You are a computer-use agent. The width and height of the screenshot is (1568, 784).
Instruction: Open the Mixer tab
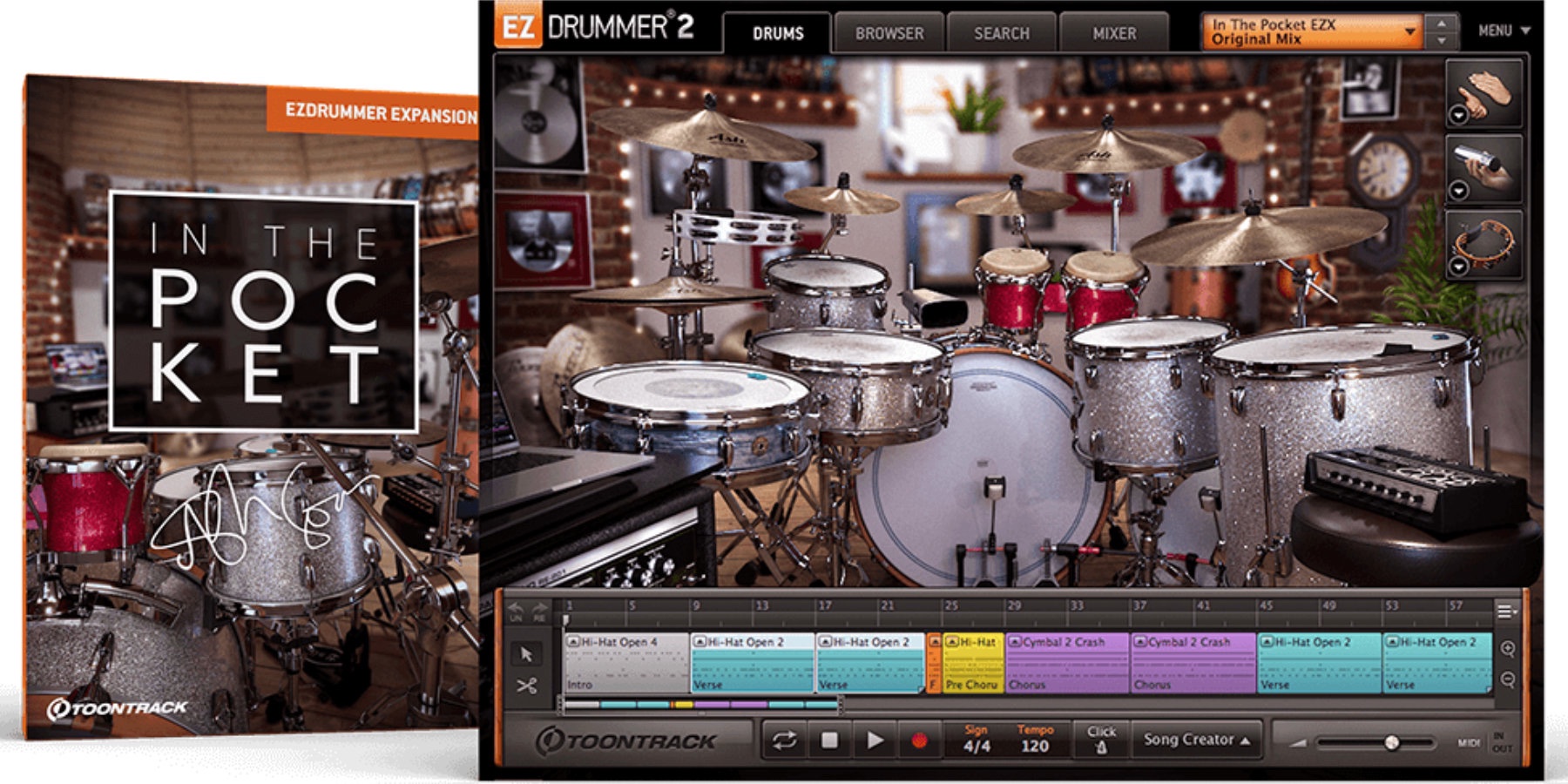click(x=1113, y=34)
